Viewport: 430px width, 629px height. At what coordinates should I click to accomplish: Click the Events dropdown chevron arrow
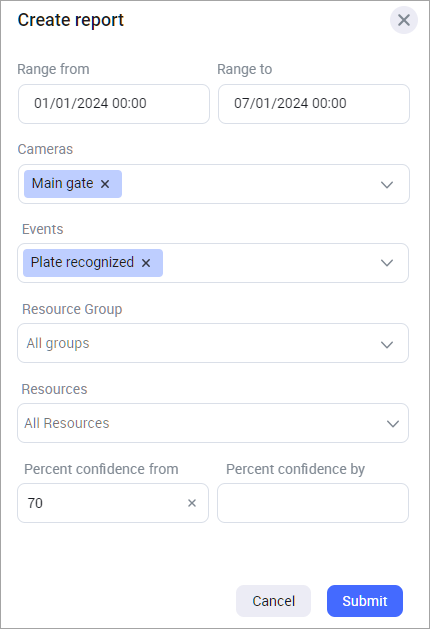[387, 263]
